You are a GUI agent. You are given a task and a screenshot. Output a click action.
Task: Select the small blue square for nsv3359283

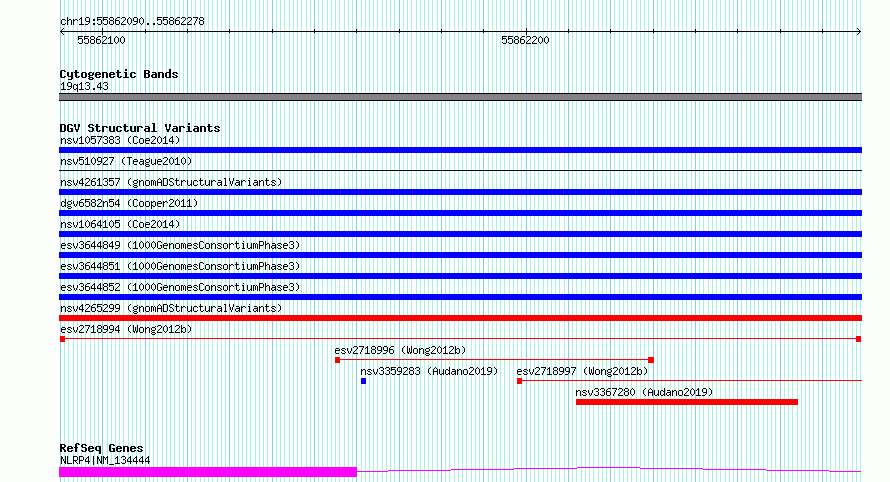tap(363, 381)
